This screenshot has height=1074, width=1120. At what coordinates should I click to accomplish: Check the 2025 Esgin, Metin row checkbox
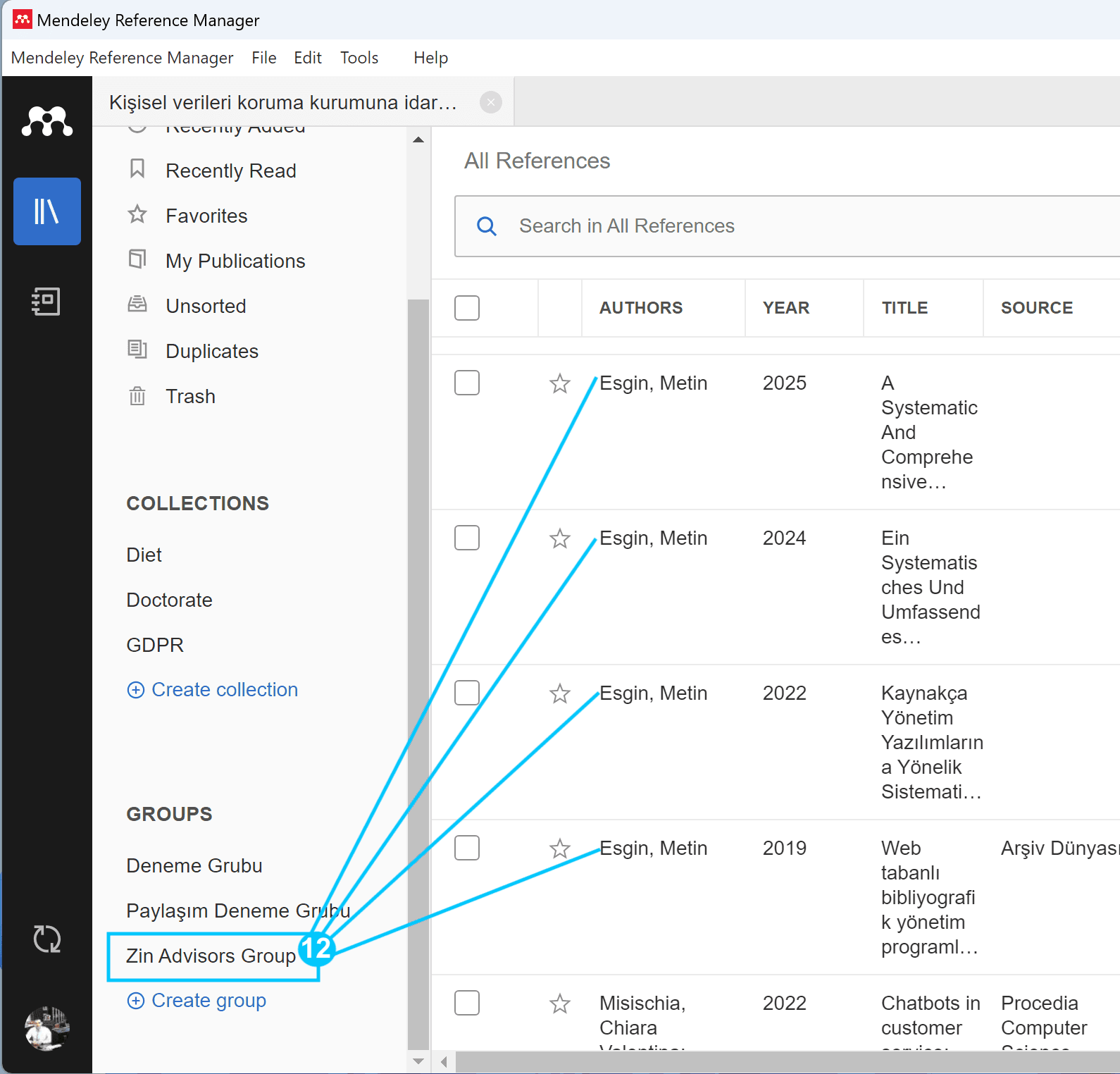pos(467,383)
